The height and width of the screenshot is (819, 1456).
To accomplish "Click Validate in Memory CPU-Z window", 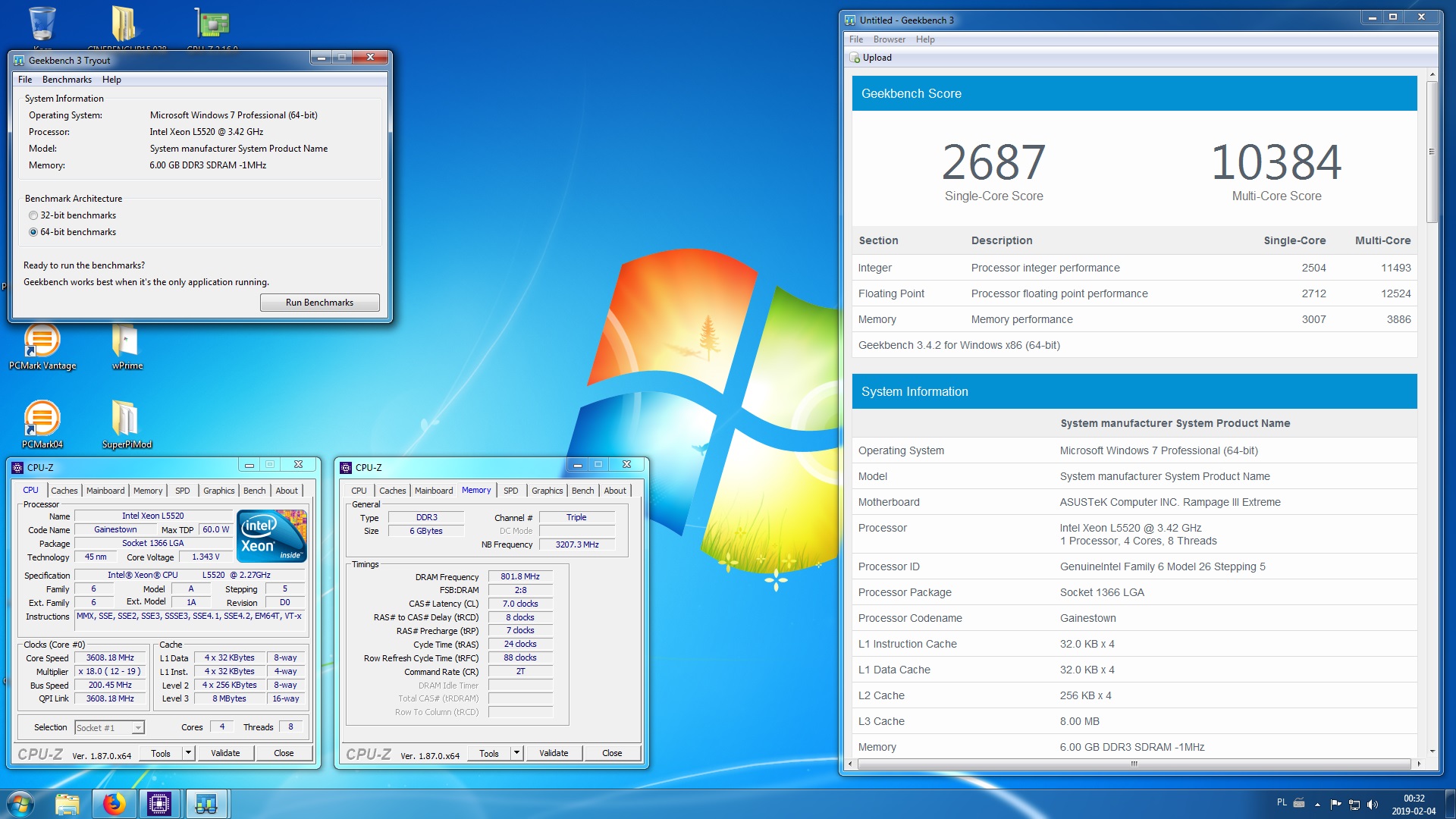I will (x=554, y=754).
